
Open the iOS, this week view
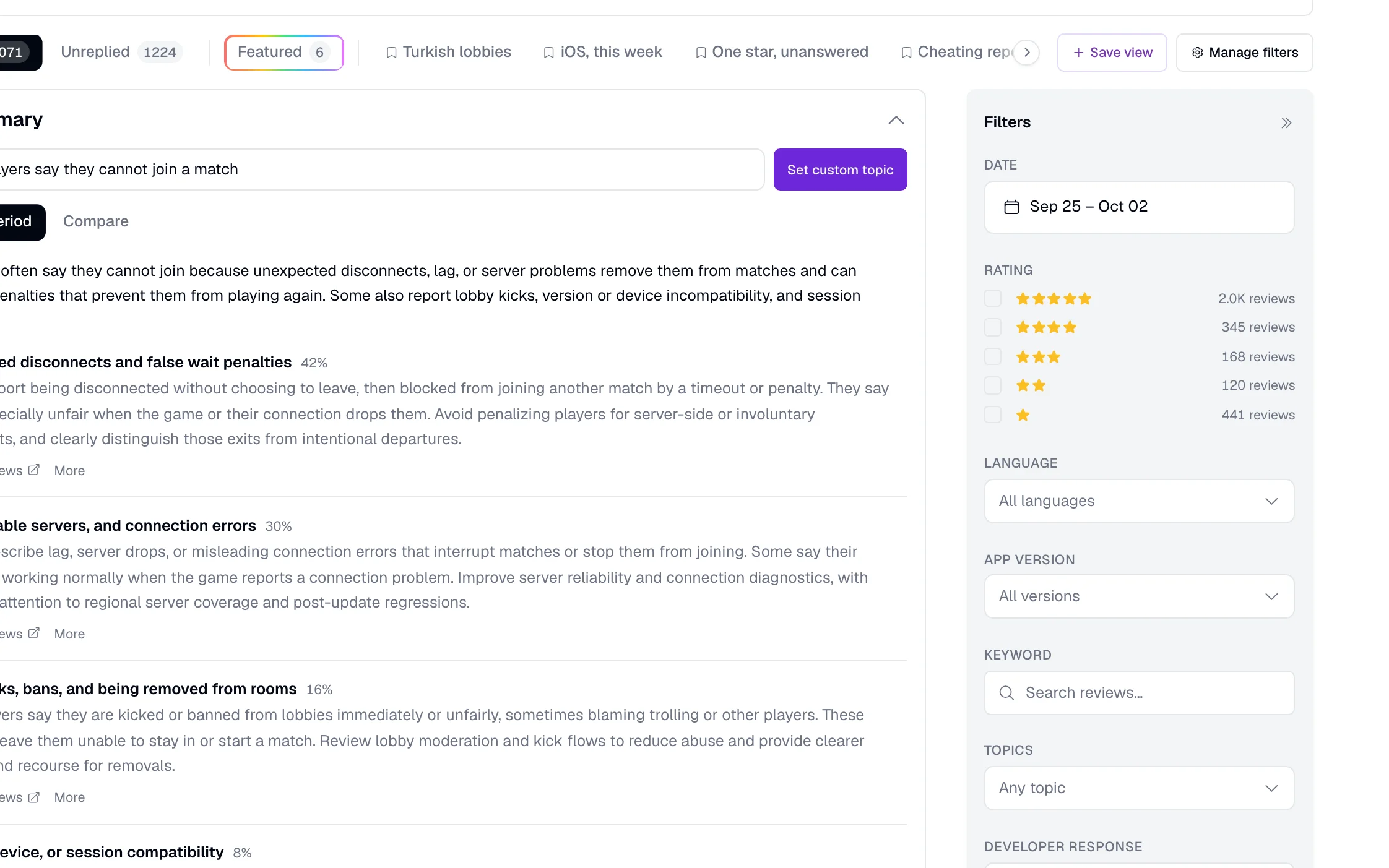(602, 52)
